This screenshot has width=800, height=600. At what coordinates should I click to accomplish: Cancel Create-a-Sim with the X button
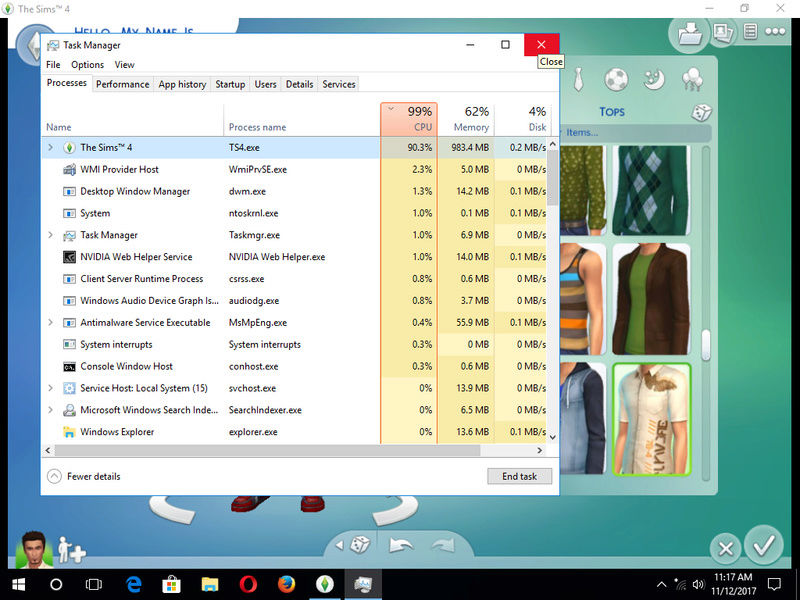click(x=726, y=549)
